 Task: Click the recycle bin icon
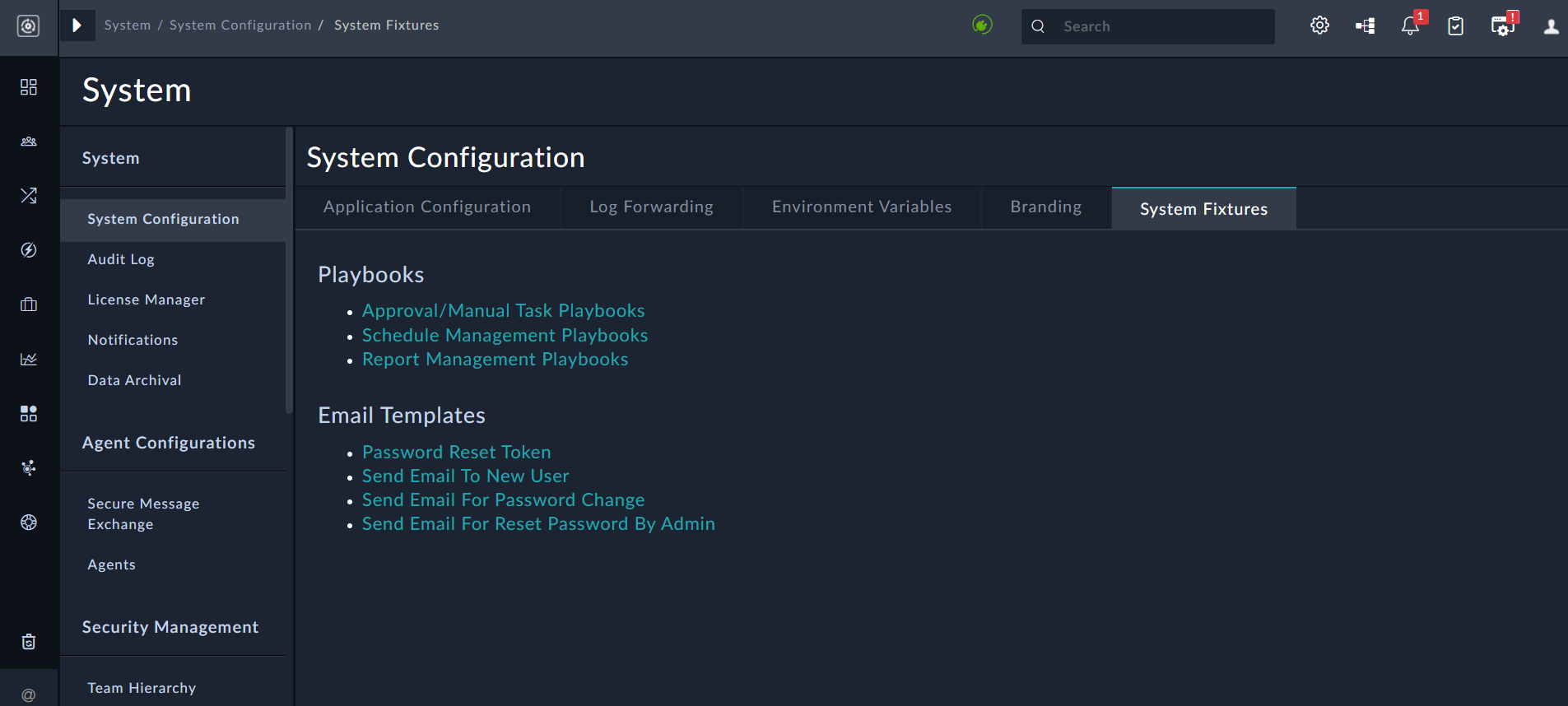tap(29, 642)
